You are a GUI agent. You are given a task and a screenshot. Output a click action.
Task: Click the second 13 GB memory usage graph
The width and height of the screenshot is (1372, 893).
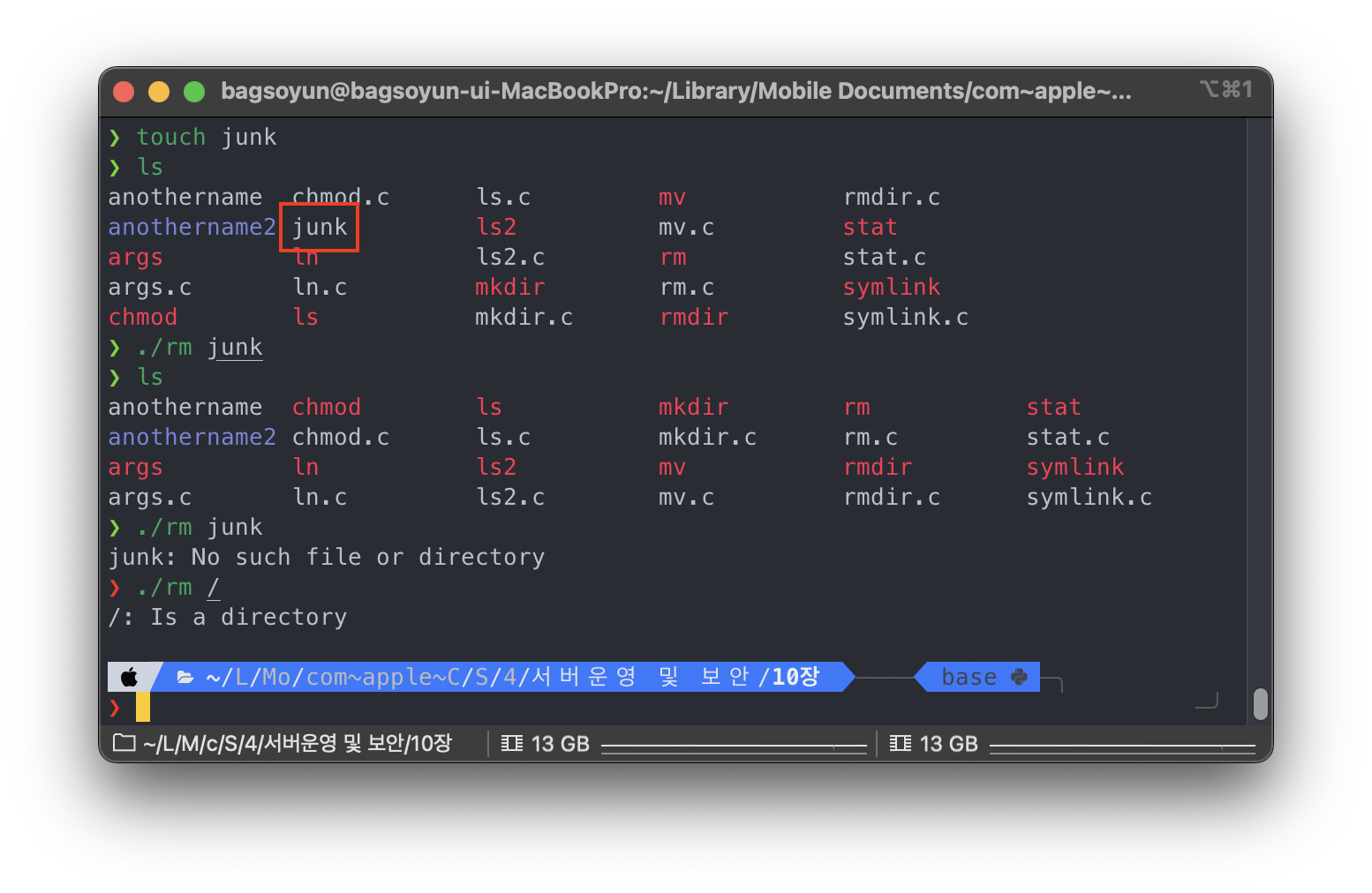point(1122,747)
